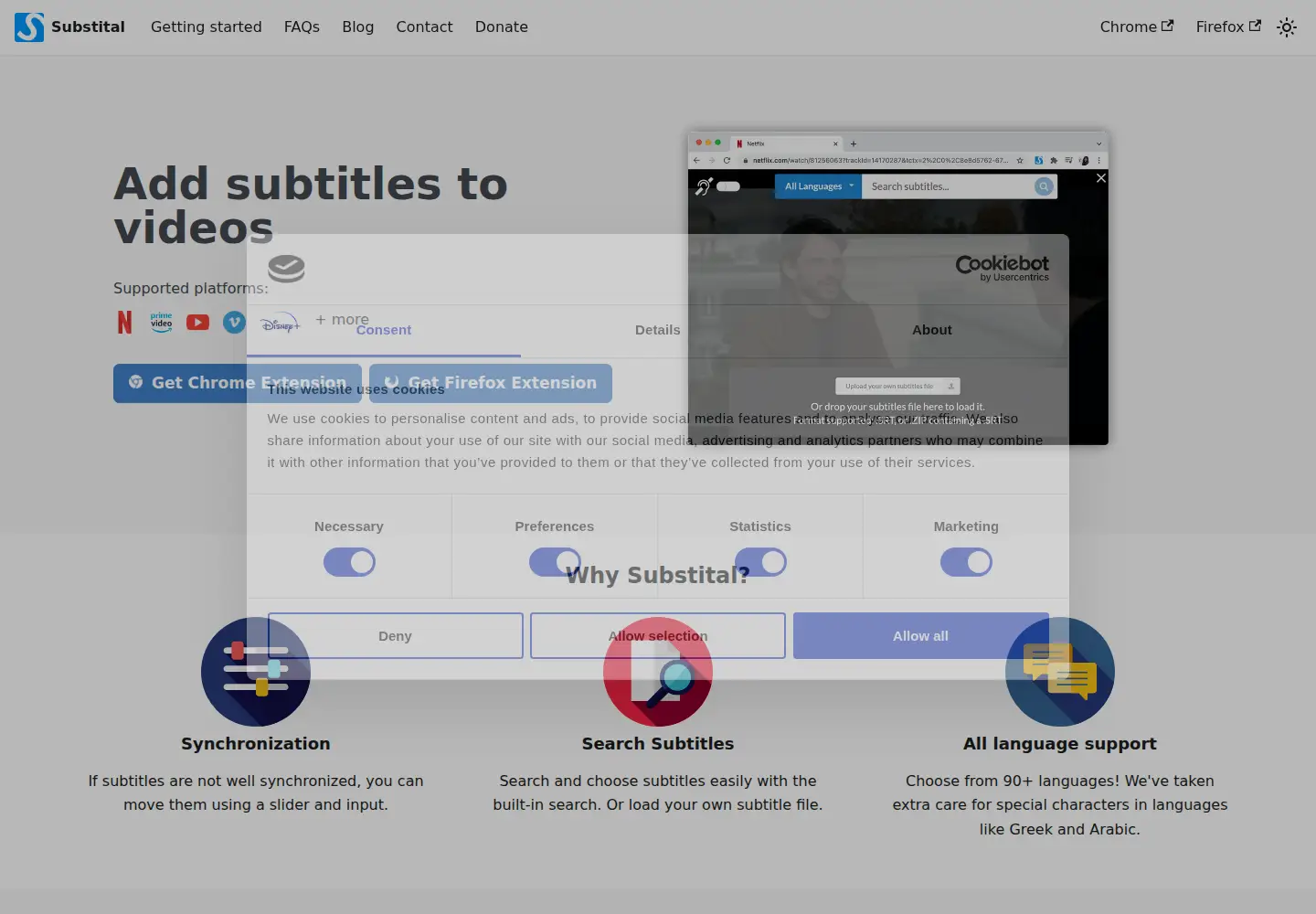Click the Get Chrome Extension button

click(238, 383)
